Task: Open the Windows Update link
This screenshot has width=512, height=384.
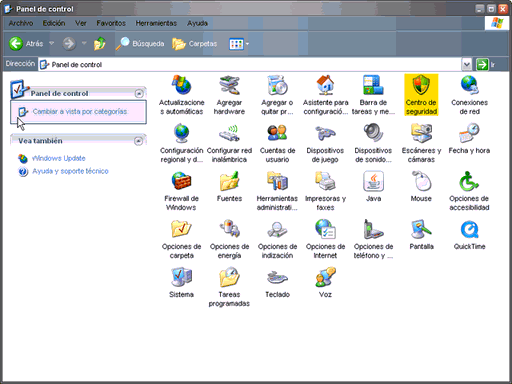Action: coord(59,158)
